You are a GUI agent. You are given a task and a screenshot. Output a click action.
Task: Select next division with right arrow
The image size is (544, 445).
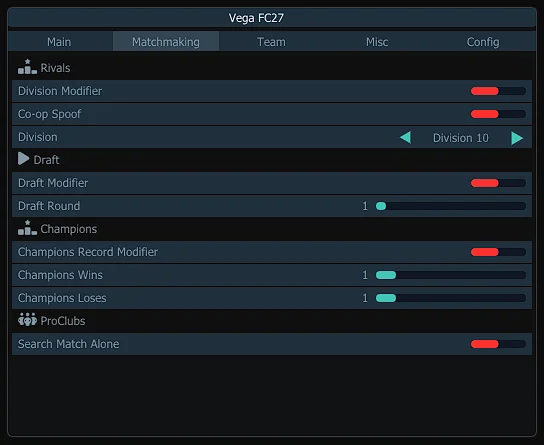[x=517, y=138]
